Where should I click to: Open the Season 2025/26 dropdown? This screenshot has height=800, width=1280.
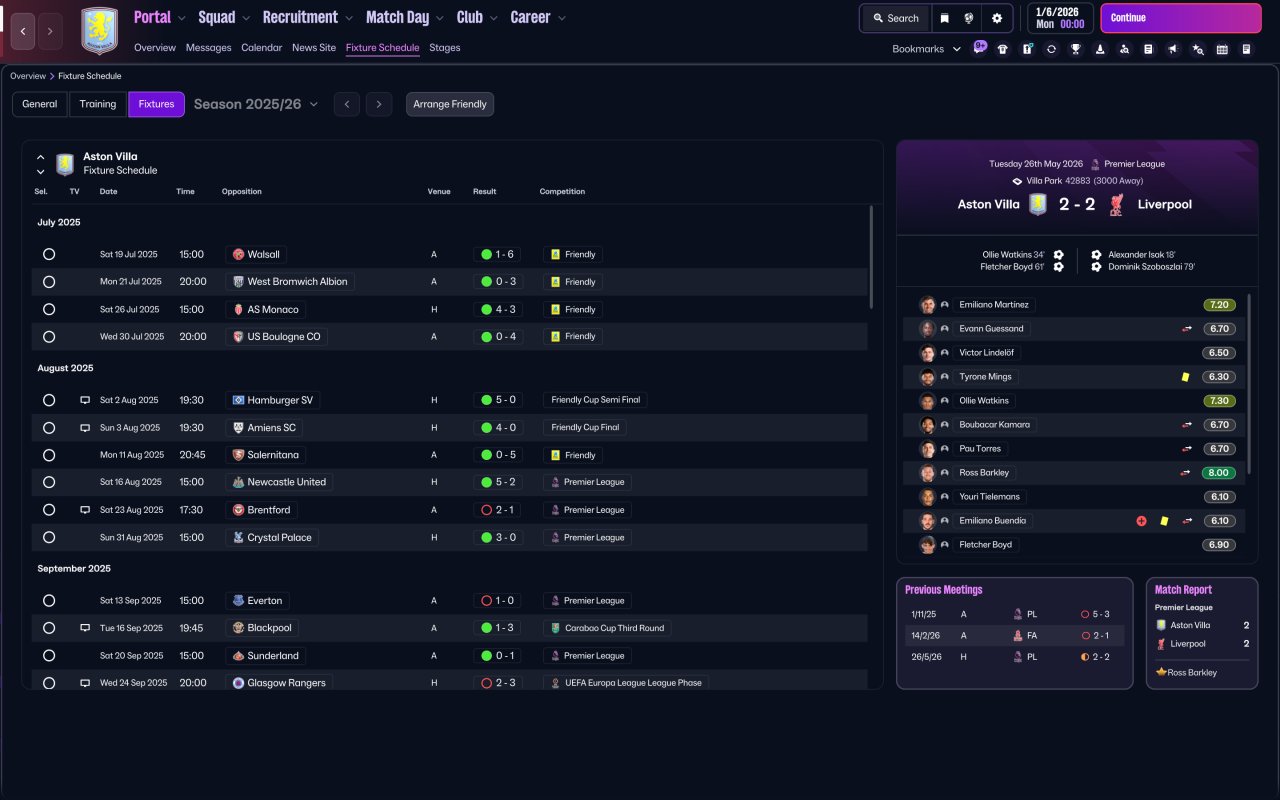tap(256, 104)
